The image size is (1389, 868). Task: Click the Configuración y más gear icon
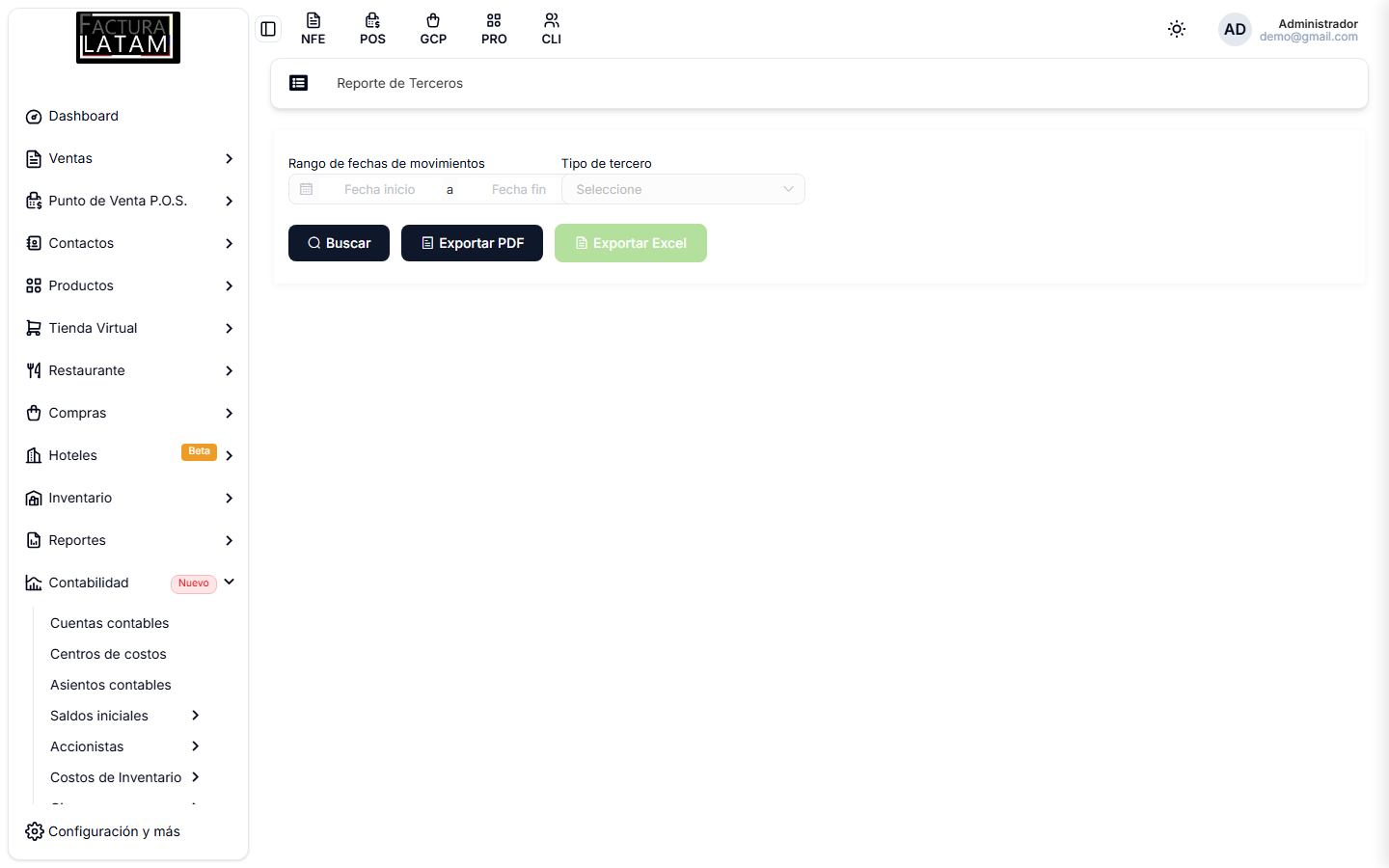(35, 831)
